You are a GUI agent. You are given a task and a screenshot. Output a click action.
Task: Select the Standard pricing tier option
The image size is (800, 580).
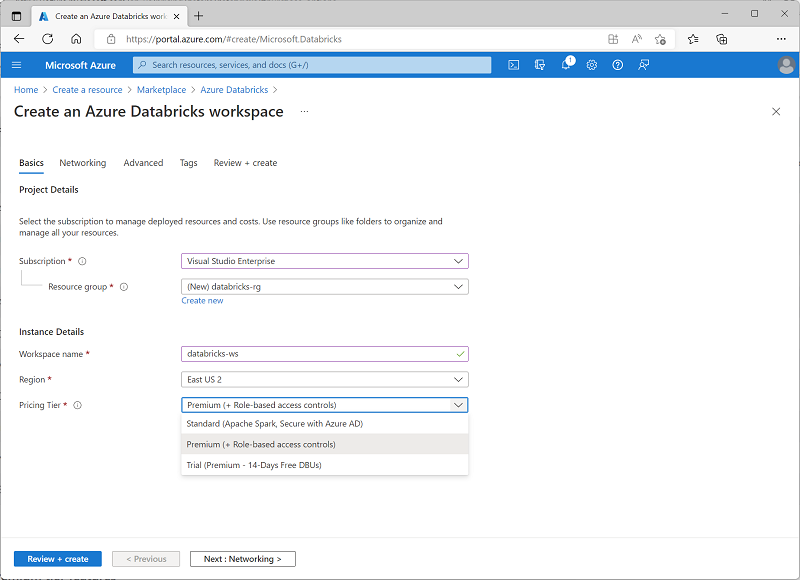click(324, 424)
